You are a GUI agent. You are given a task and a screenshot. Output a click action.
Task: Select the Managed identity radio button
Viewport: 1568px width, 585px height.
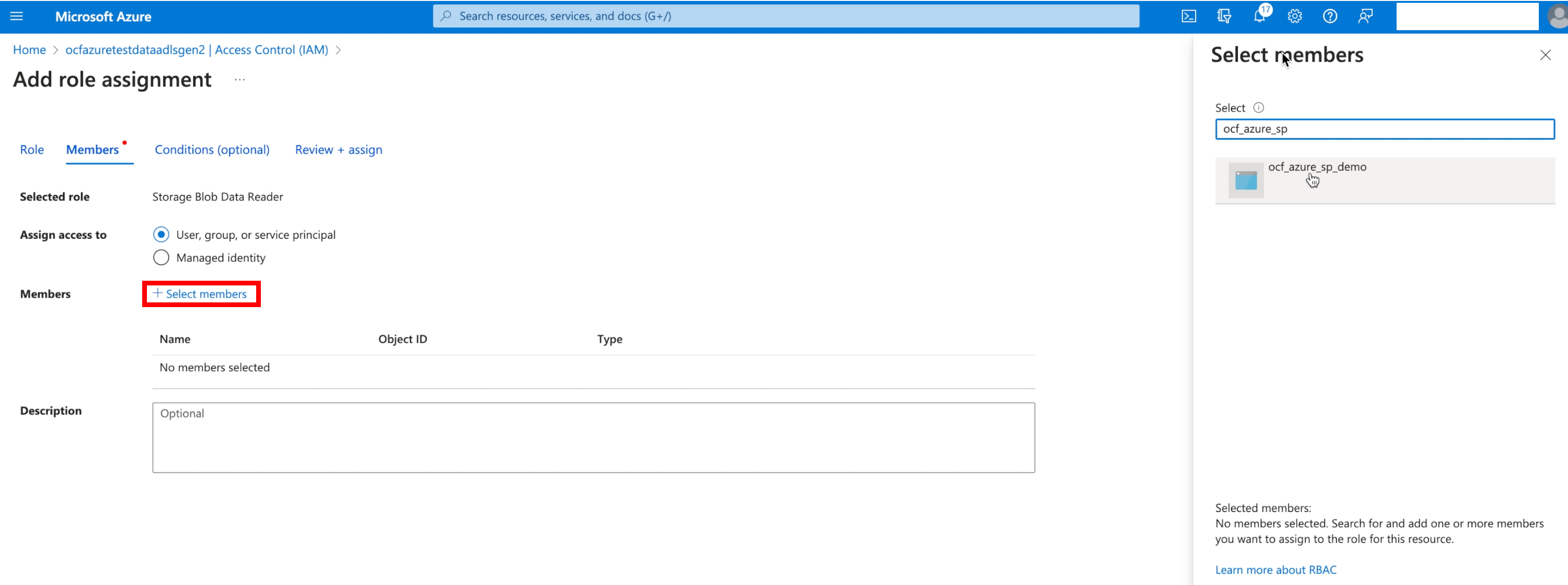(x=161, y=258)
